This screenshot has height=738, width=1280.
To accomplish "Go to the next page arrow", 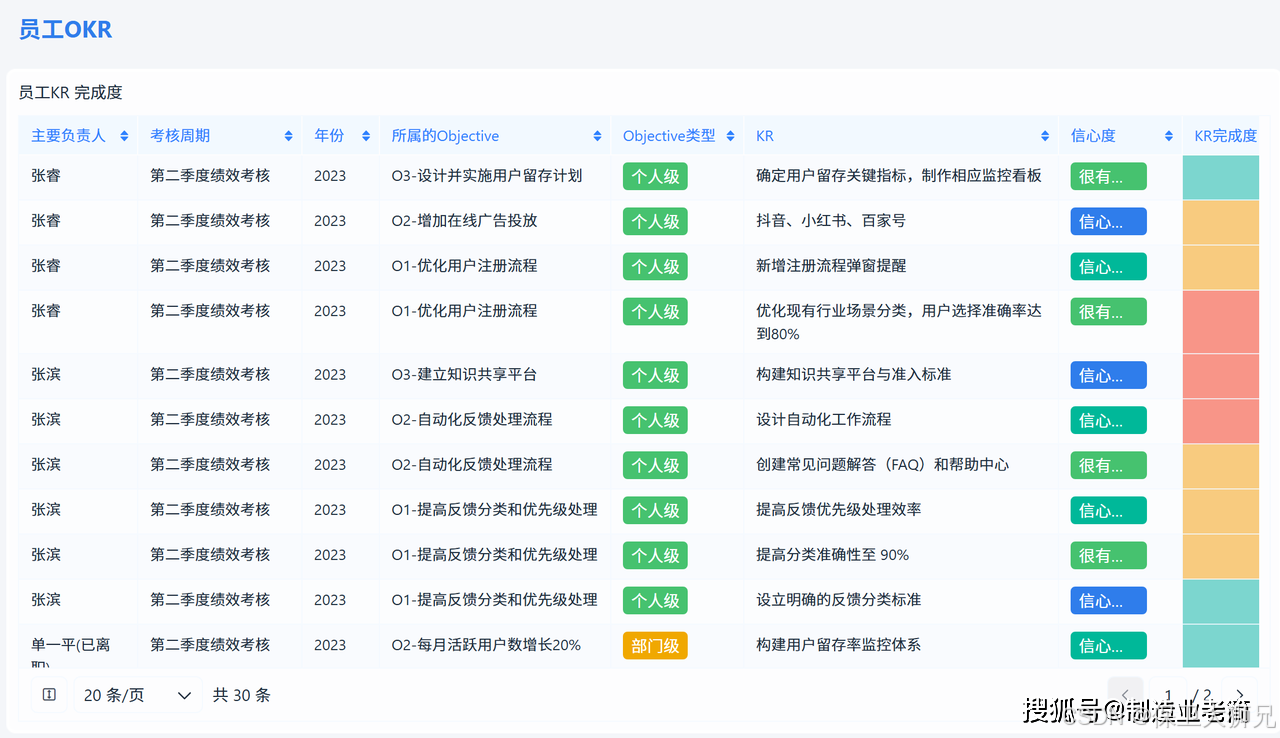I will click(1240, 695).
